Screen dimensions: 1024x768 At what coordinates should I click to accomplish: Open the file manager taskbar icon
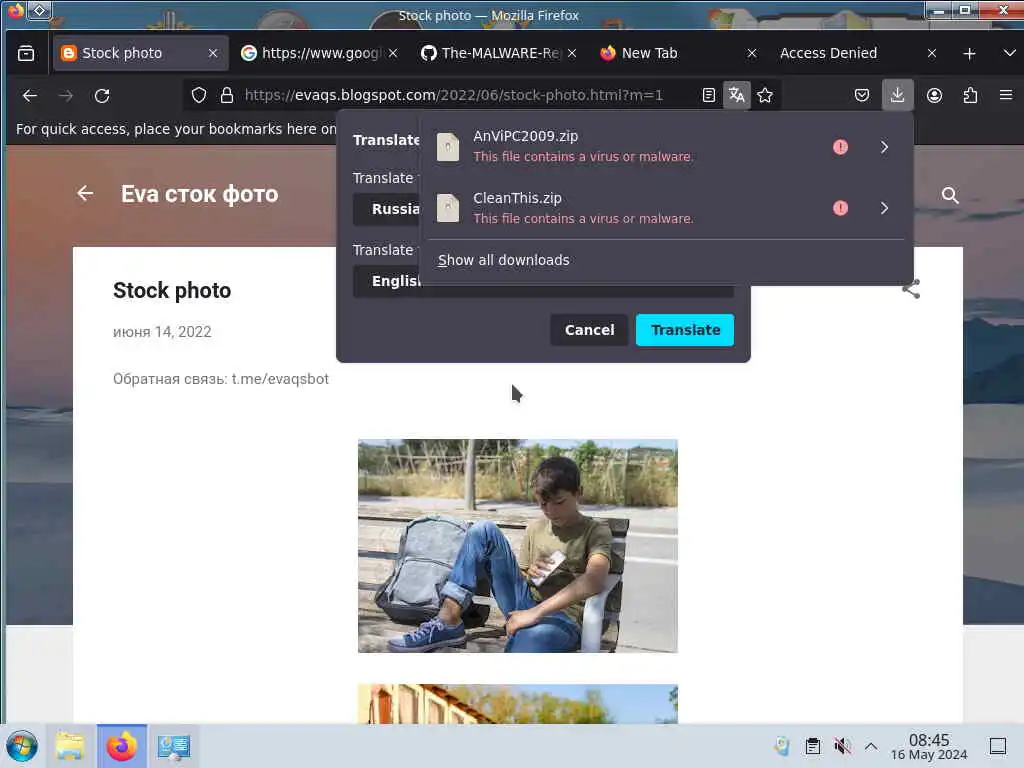[70, 746]
